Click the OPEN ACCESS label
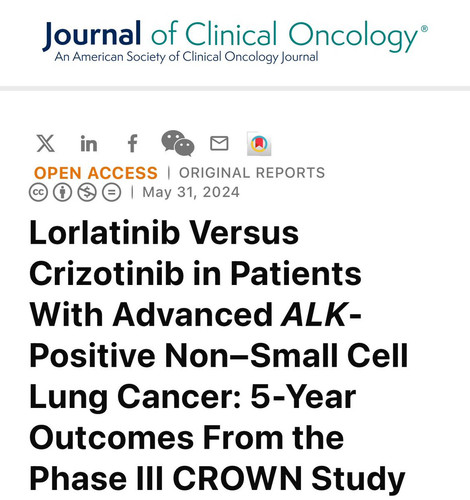 96,173
